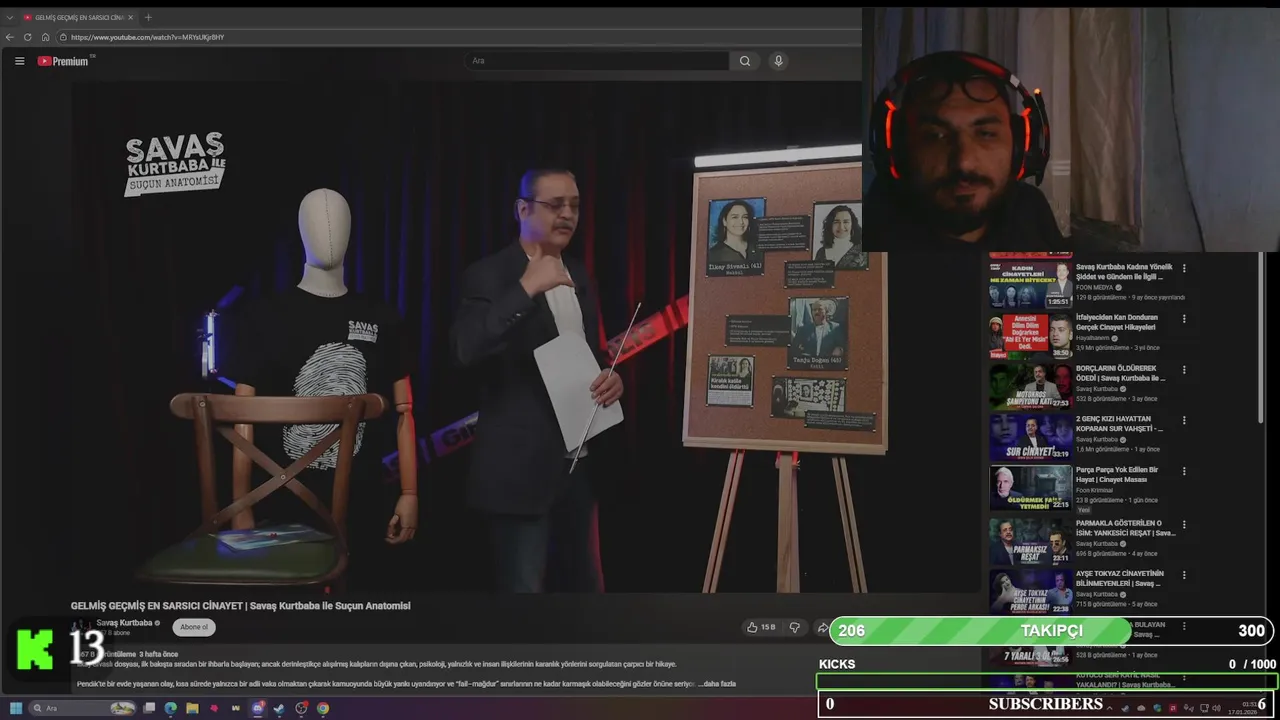This screenshot has width=1280, height=720.
Task: Click the 'FOON MEDYA' channel name
Action: 1095,287
